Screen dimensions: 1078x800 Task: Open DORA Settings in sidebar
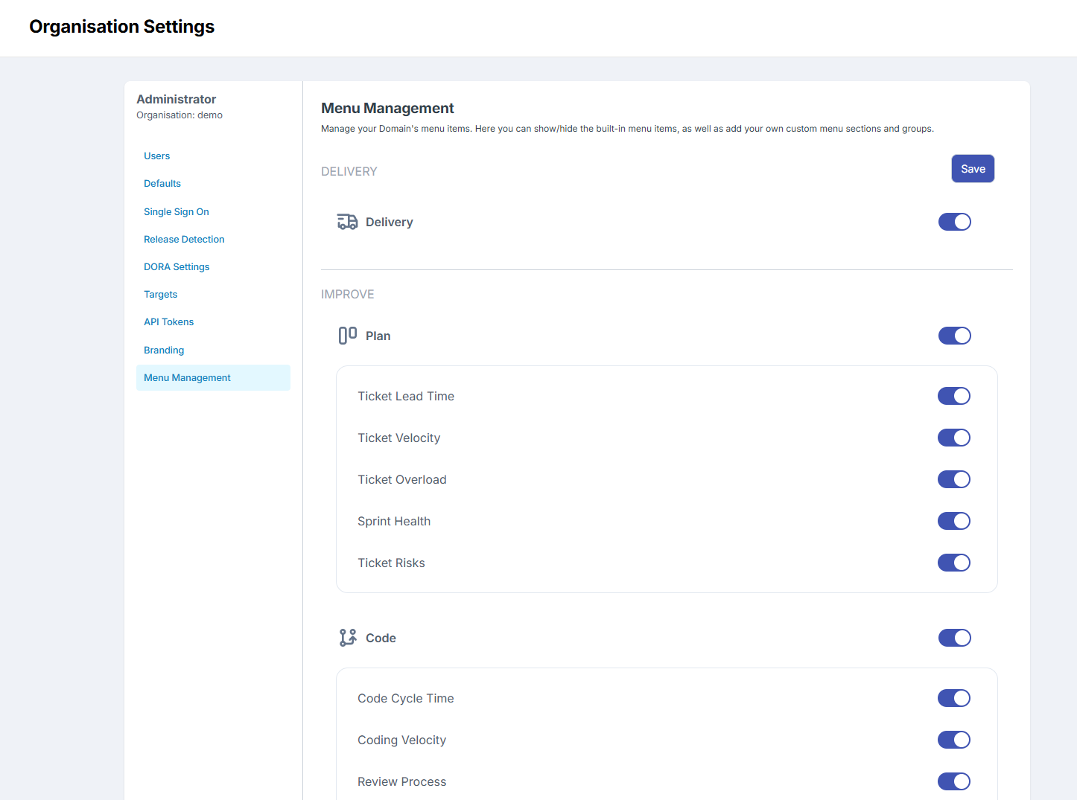[176, 267]
